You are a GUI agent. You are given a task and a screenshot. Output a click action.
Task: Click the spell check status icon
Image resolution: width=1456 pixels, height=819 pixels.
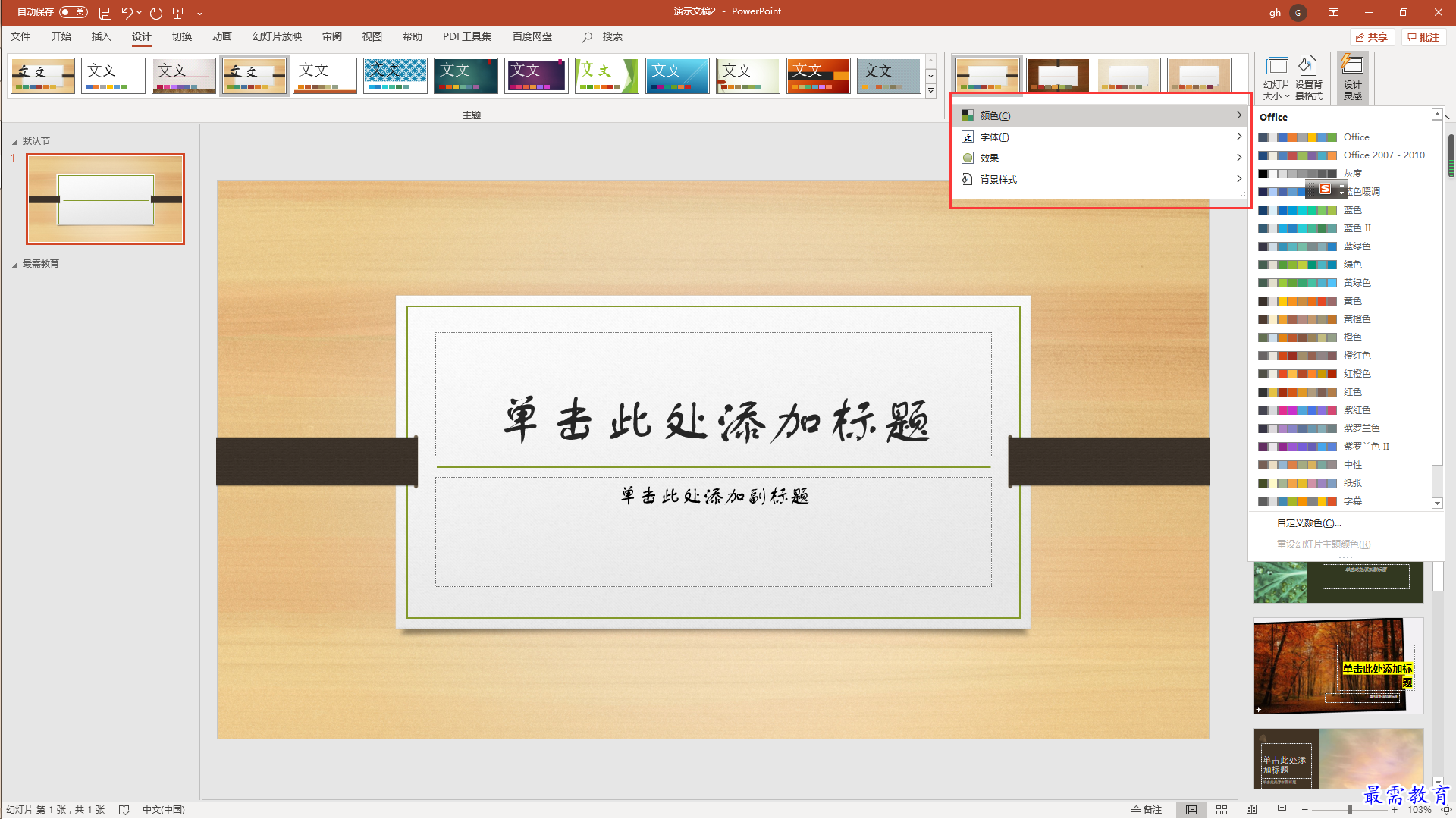124,810
